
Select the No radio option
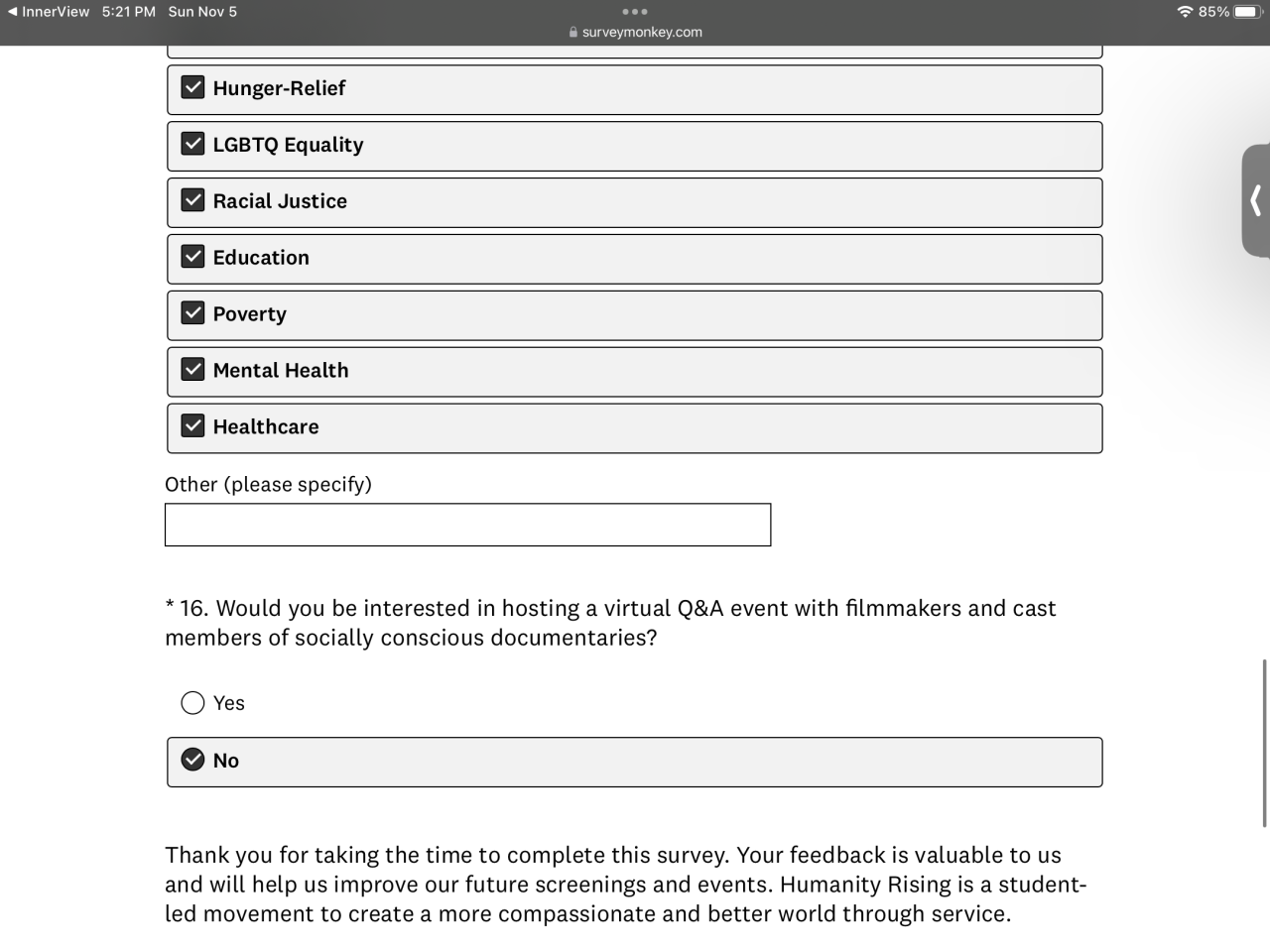pos(192,761)
